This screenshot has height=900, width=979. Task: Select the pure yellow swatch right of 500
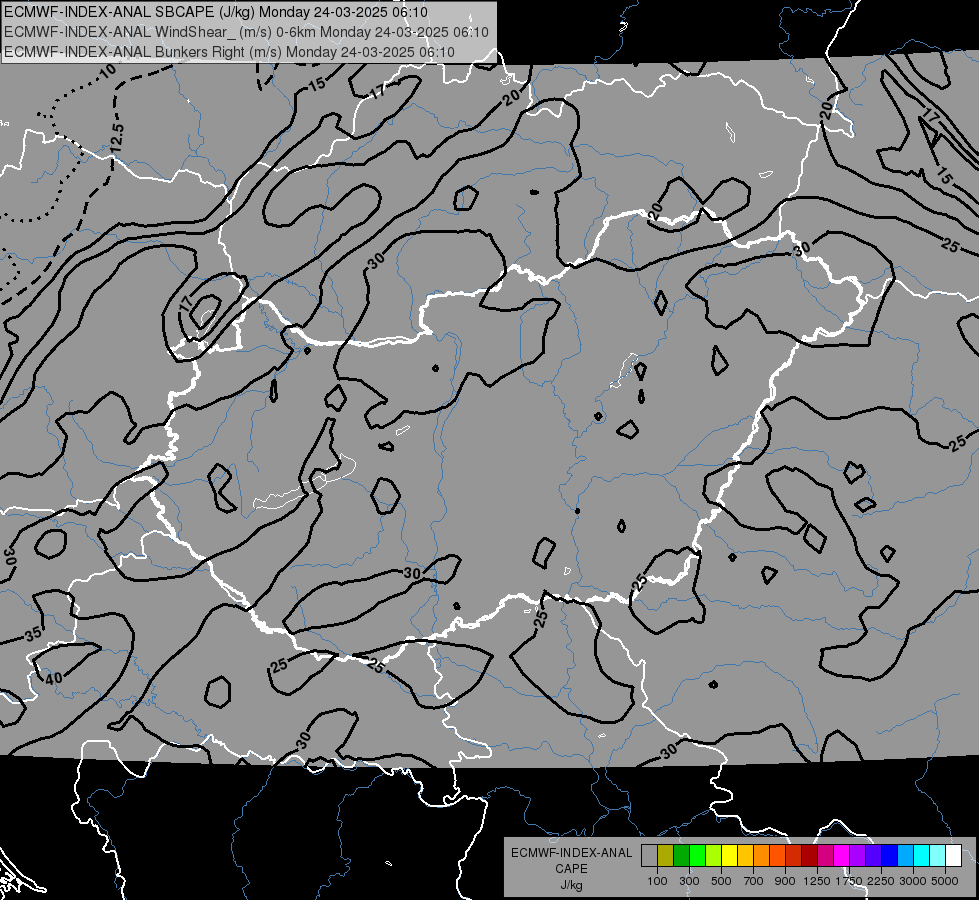click(729, 855)
